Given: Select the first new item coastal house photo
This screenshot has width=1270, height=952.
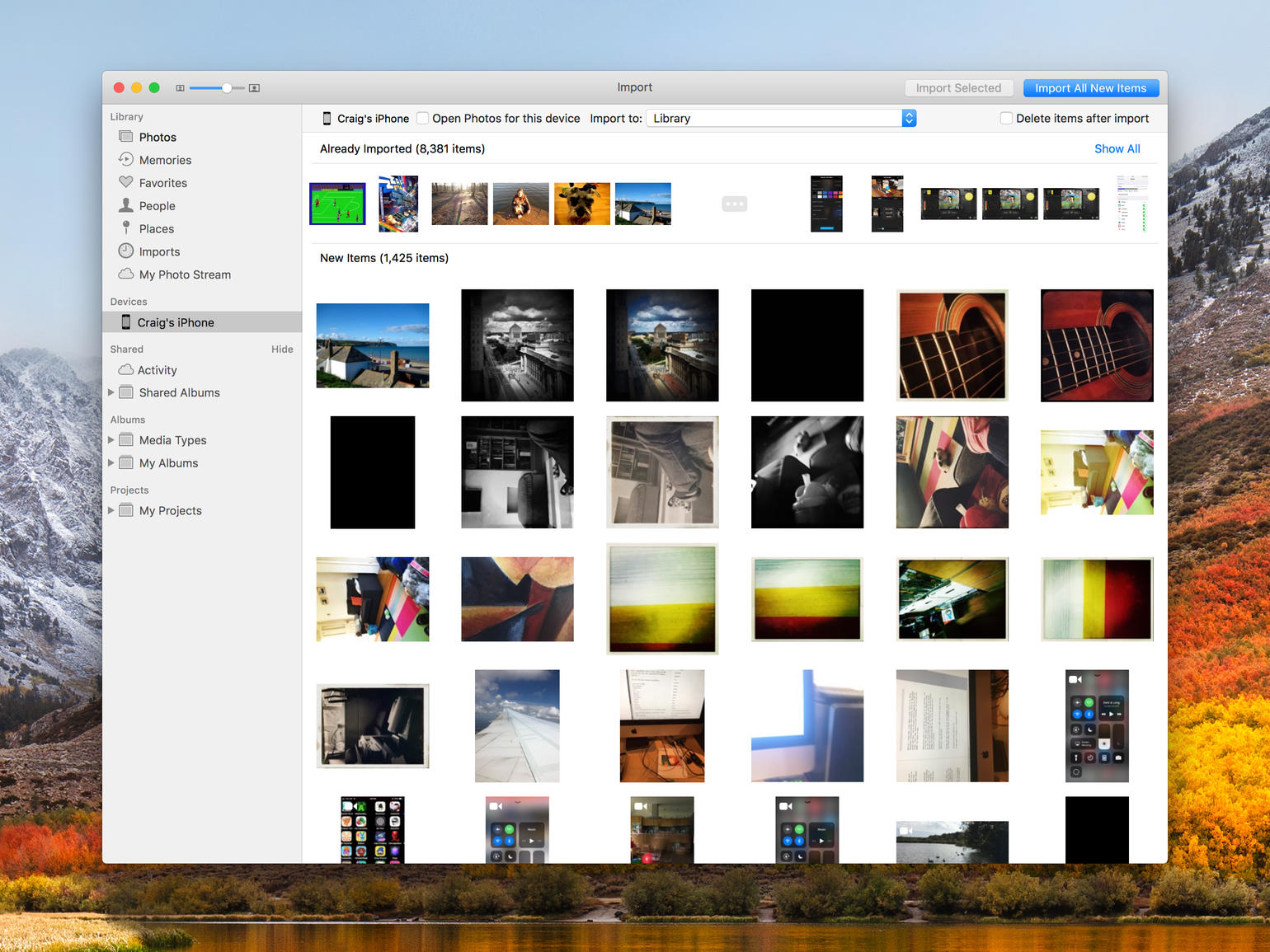Looking at the screenshot, I should click(x=373, y=345).
